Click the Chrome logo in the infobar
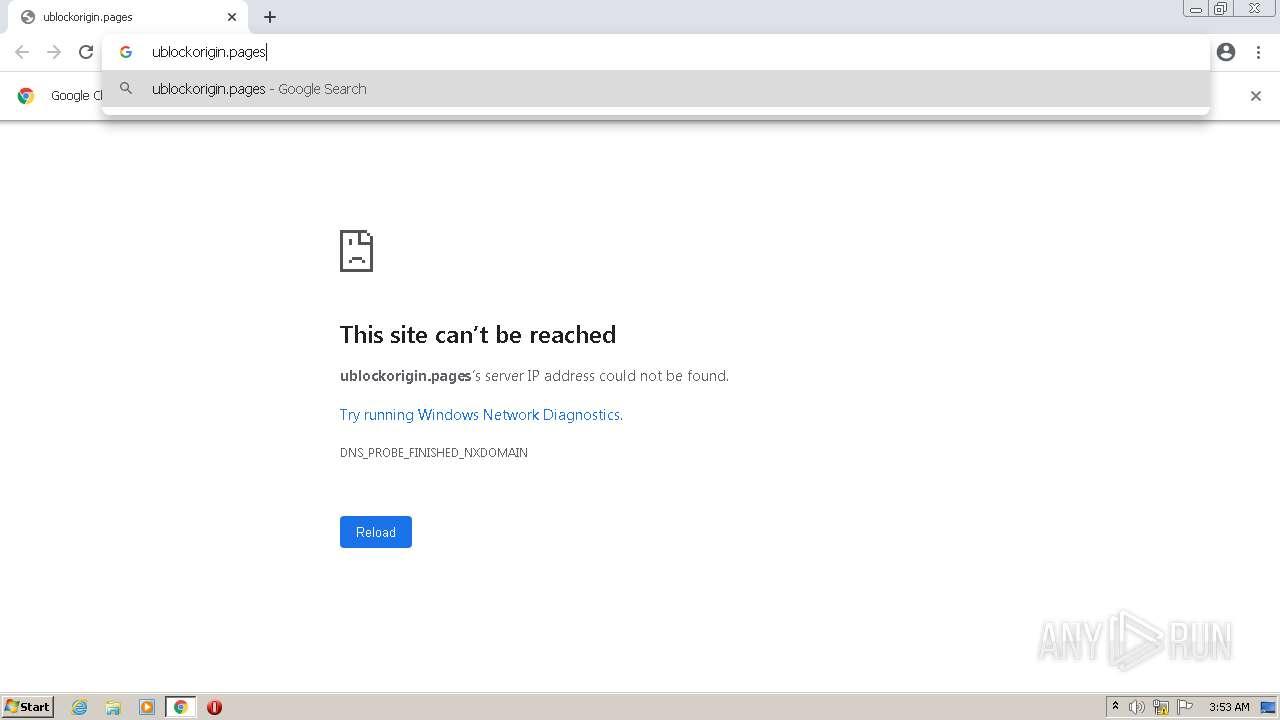This screenshot has width=1280, height=720. click(26, 96)
